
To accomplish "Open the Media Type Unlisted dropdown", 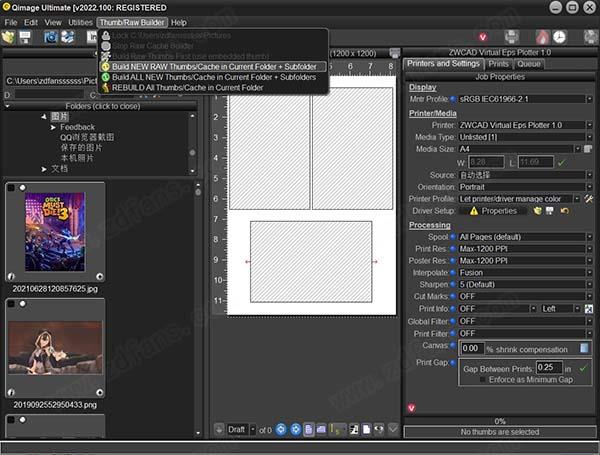I will point(589,137).
